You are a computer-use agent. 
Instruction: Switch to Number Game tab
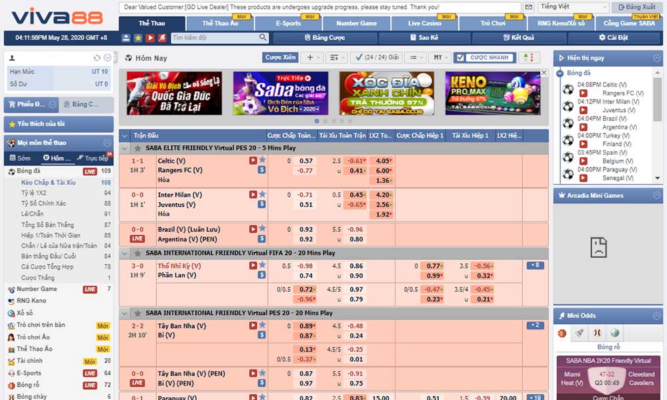coord(356,23)
